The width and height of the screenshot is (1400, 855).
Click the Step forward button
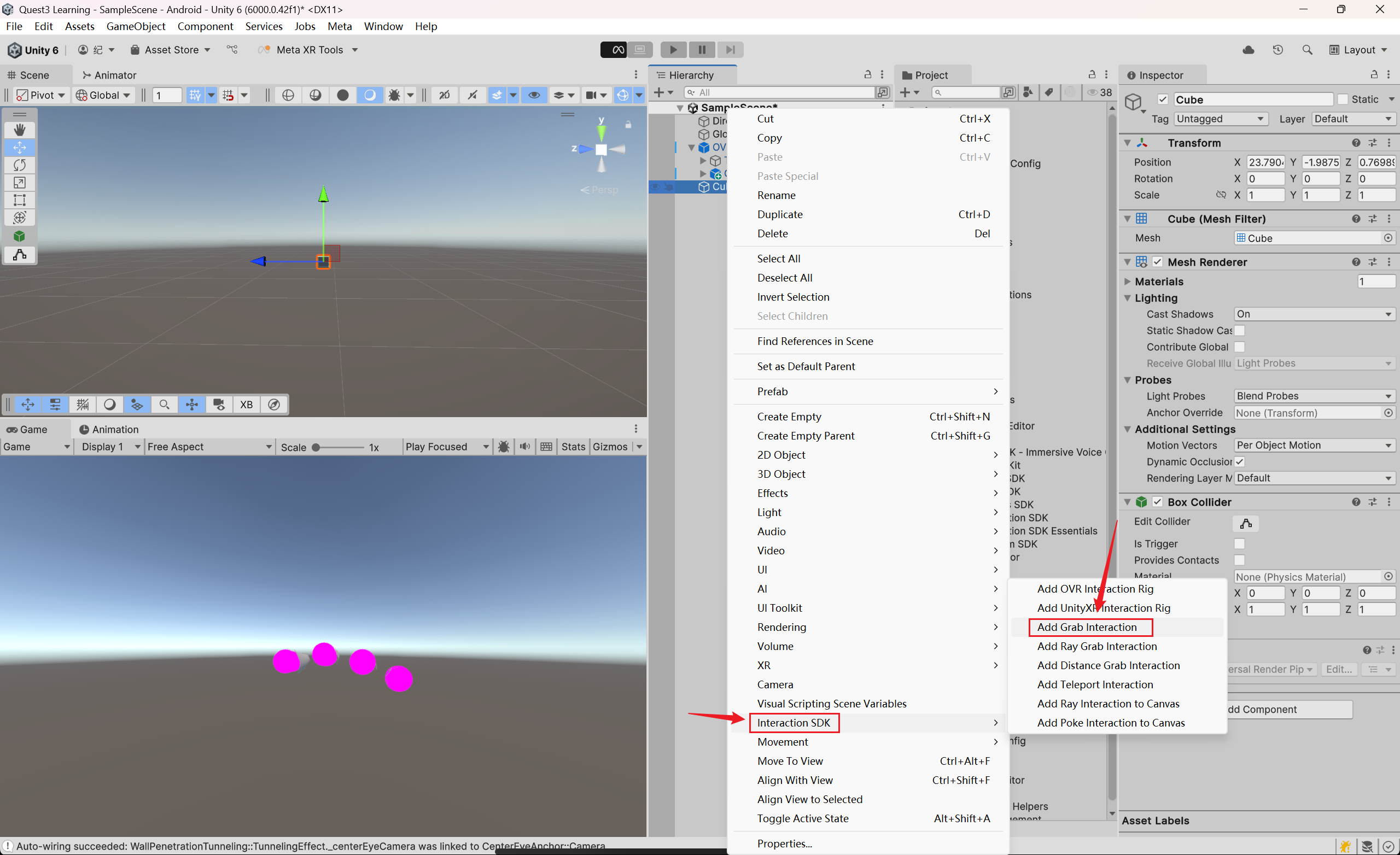click(x=730, y=50)
